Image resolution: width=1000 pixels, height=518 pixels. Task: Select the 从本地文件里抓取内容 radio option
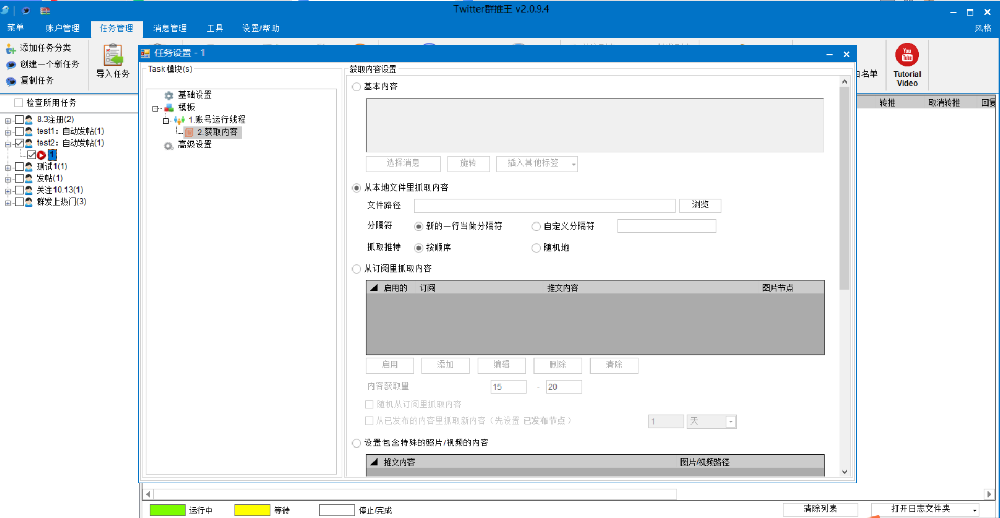point(357,188)
